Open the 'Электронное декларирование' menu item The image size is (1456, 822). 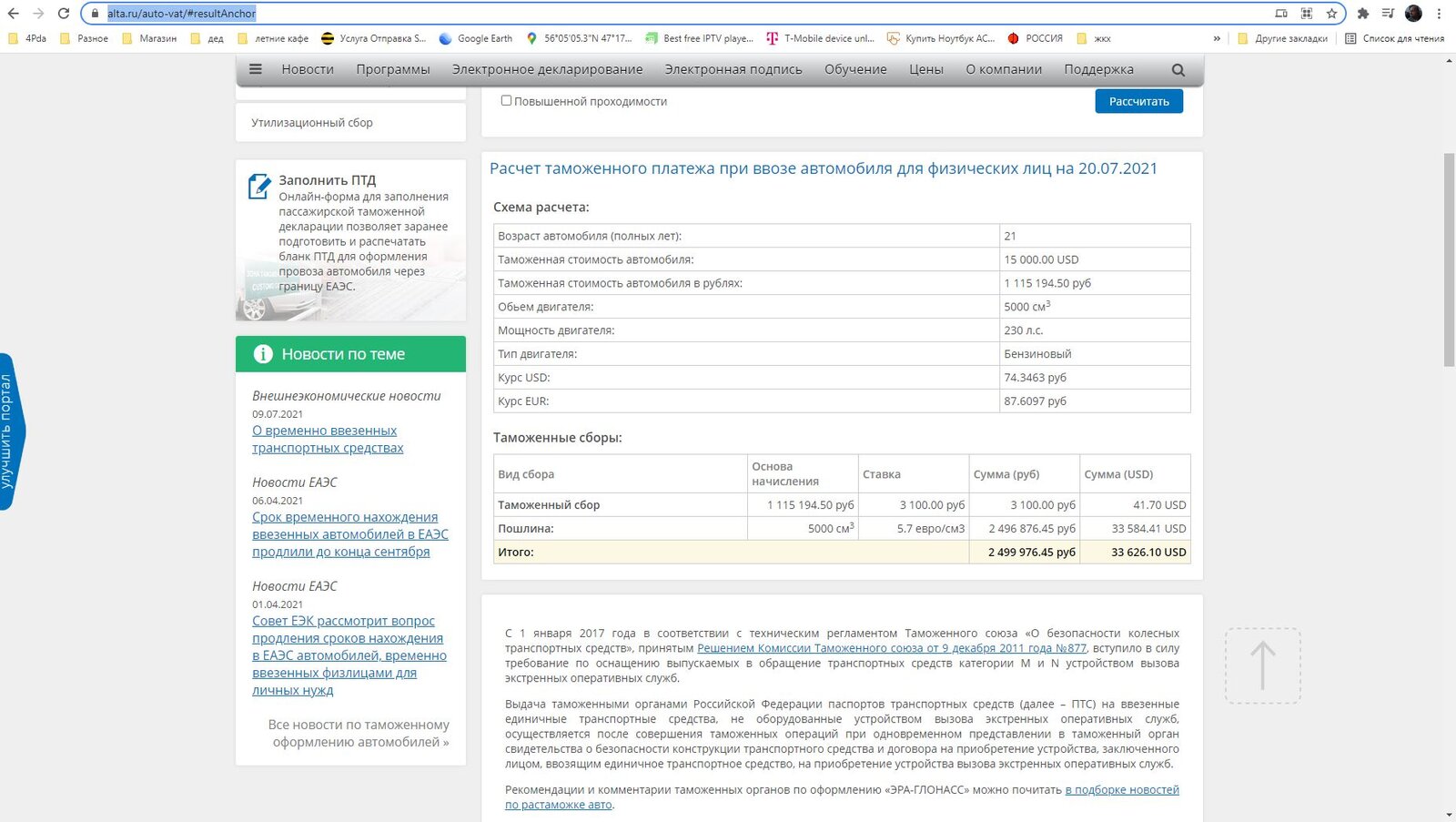[547, 69]
